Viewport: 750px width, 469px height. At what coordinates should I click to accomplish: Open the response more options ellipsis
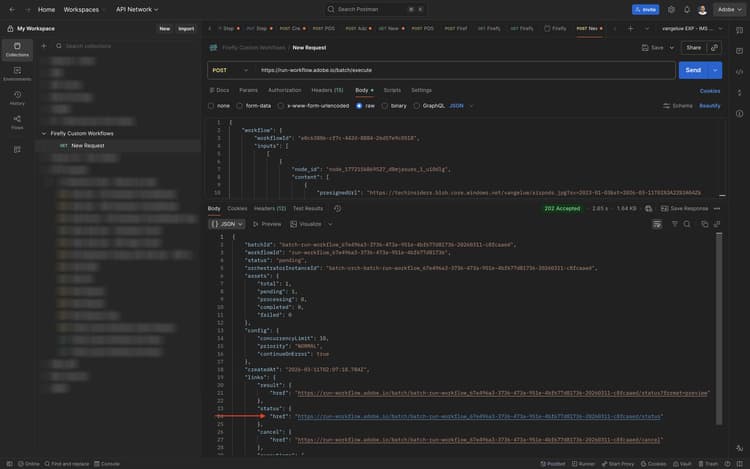[x=717, y=208]
